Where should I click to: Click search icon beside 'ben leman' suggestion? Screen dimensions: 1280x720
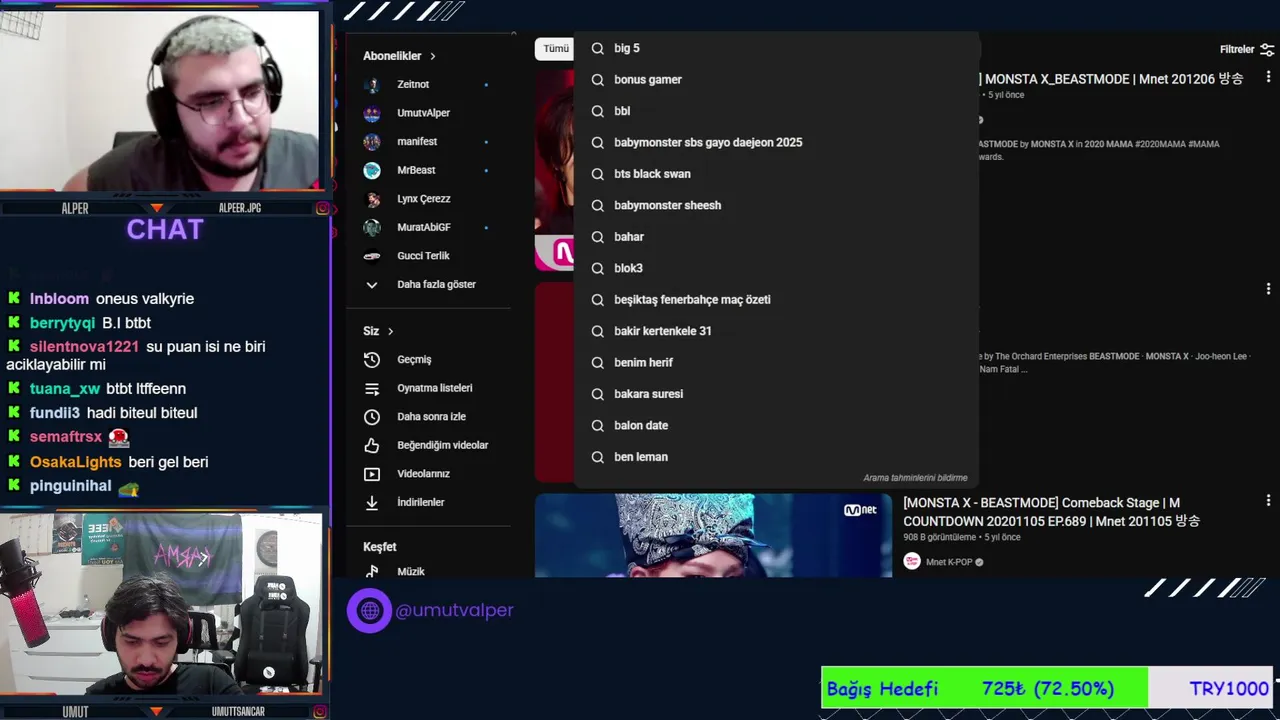(598, 457)
